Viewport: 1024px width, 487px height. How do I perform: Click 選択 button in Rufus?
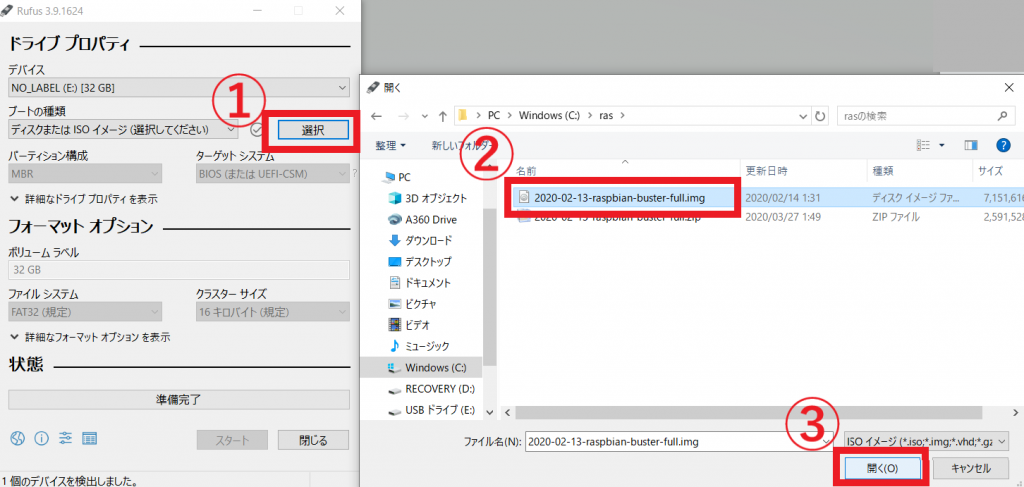(313, 130)
